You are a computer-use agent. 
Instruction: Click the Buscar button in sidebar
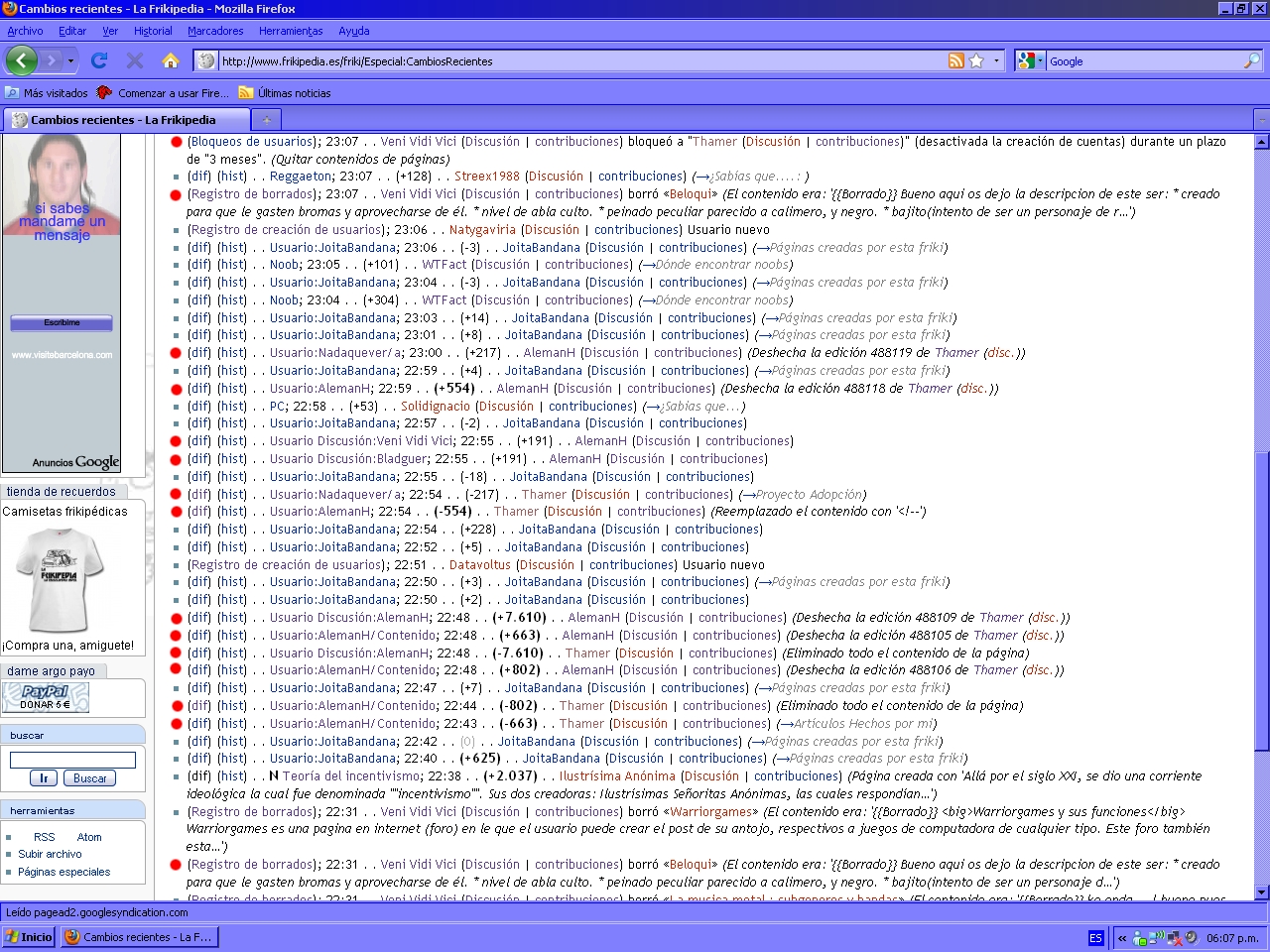(89, 778)
